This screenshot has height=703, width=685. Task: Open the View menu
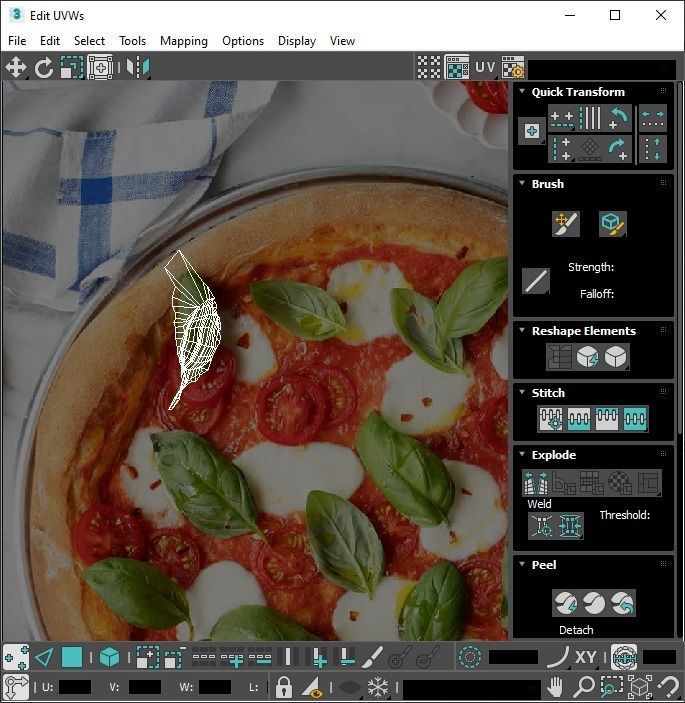pos(342,41)
